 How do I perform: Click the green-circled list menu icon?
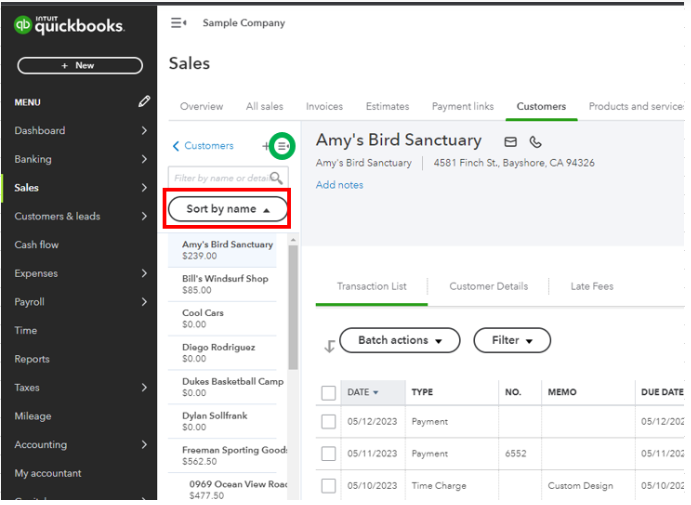(x=283, y=146)
